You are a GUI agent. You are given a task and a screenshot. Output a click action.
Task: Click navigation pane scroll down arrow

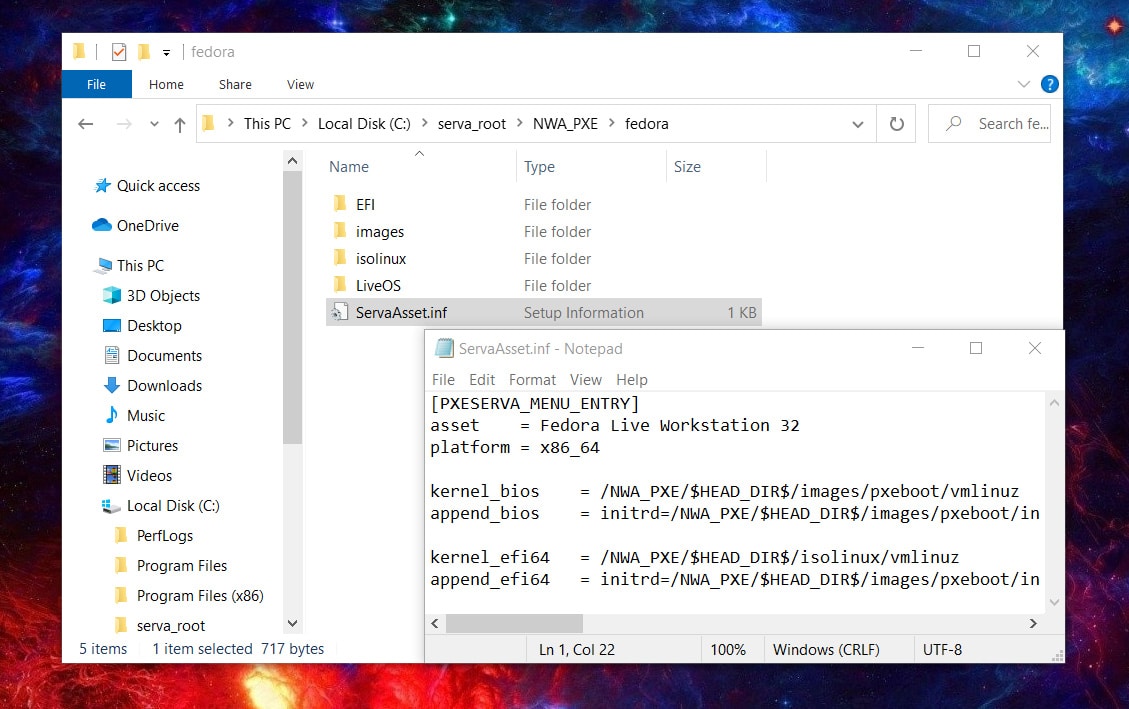tap(292, 623)
